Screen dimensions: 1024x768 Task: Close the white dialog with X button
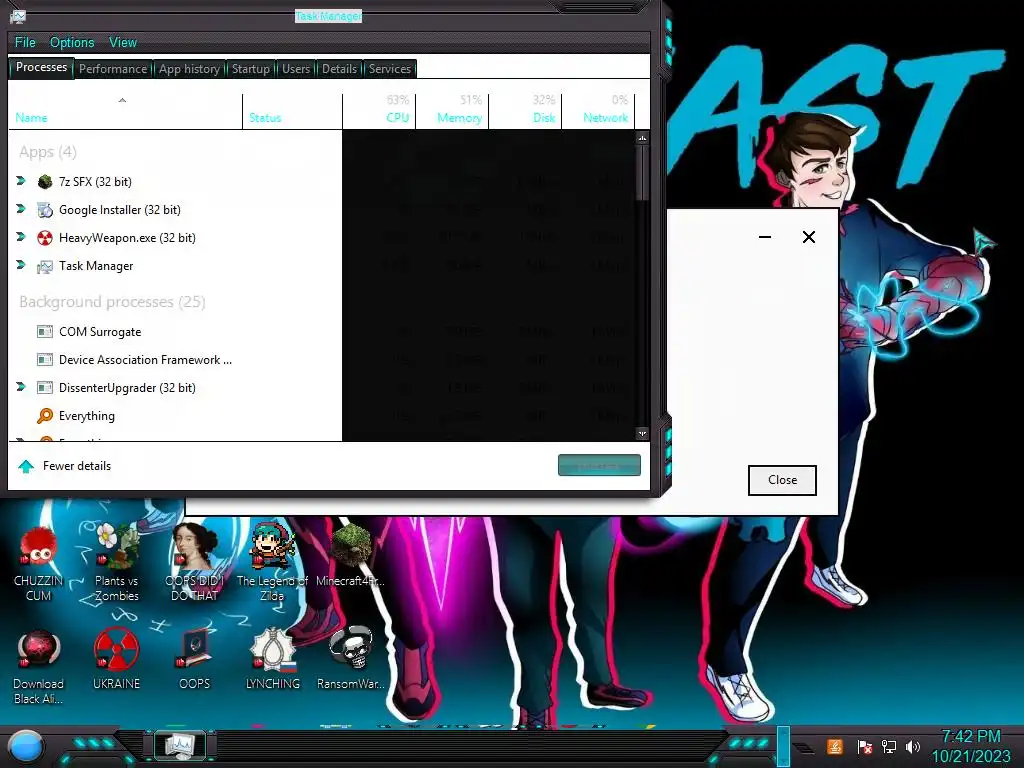click(808, 237)
